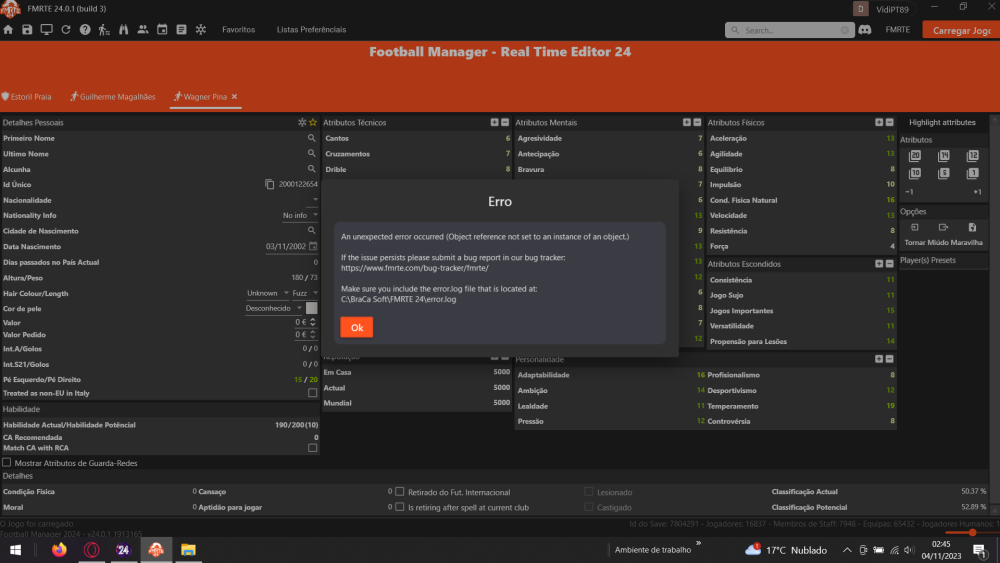The image size is (1000, 563).
Task: Click Tornar Miúdo Maravilha
Action: tap(943, 242)
